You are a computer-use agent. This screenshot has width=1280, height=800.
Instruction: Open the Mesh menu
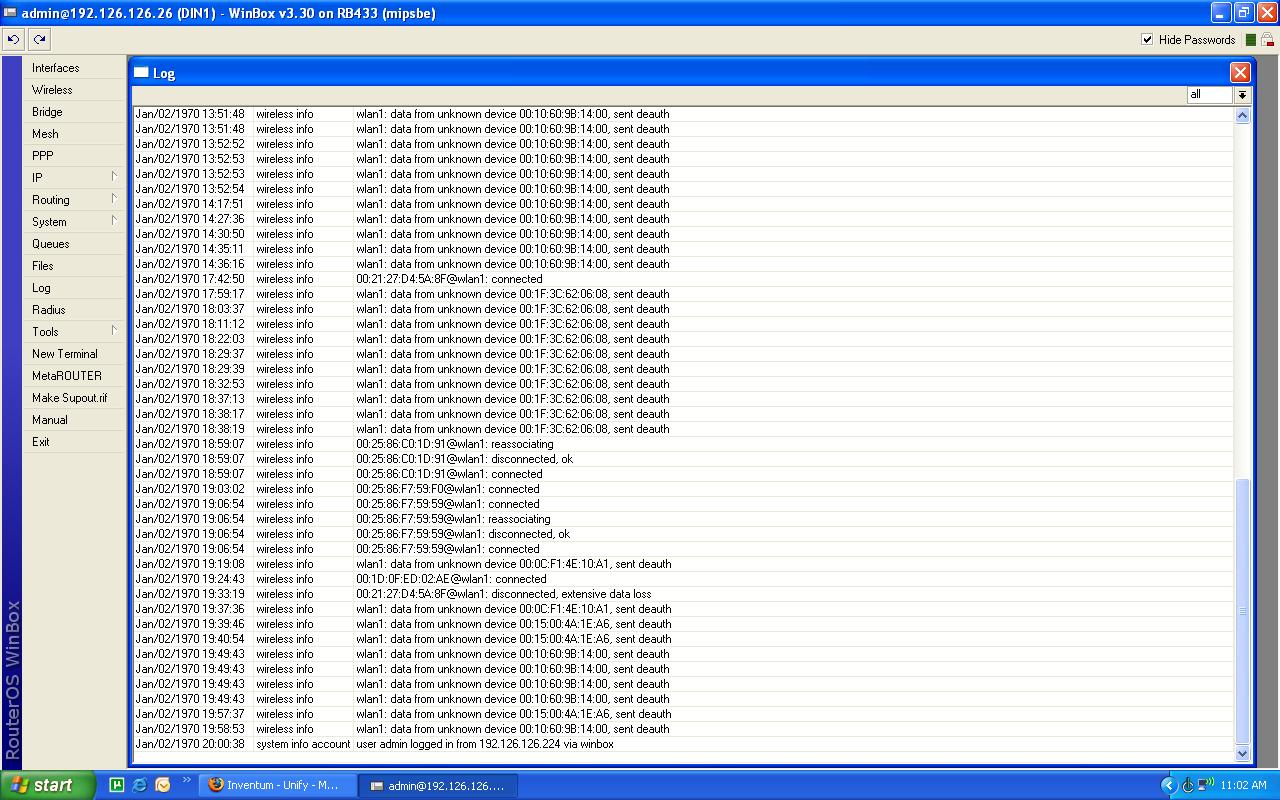coord(75,134)
